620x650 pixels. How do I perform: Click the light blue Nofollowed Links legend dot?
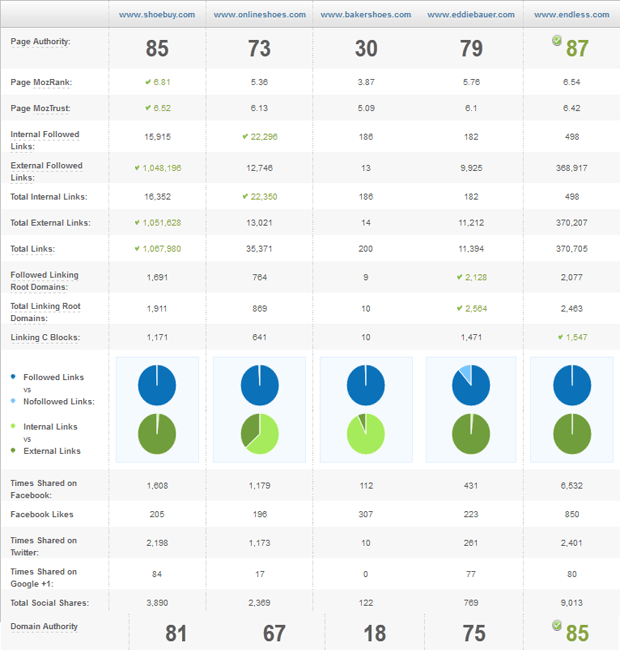[x=13, y=401]
